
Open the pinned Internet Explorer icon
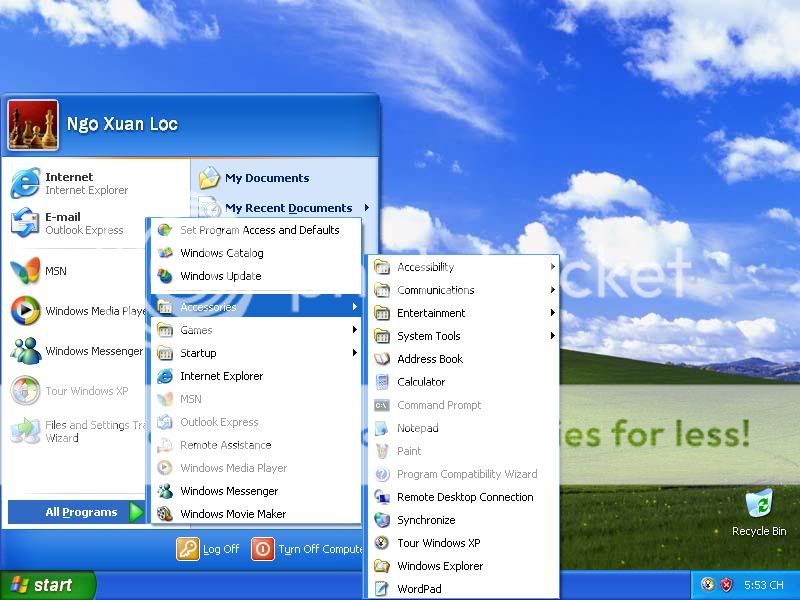point(25,183)
